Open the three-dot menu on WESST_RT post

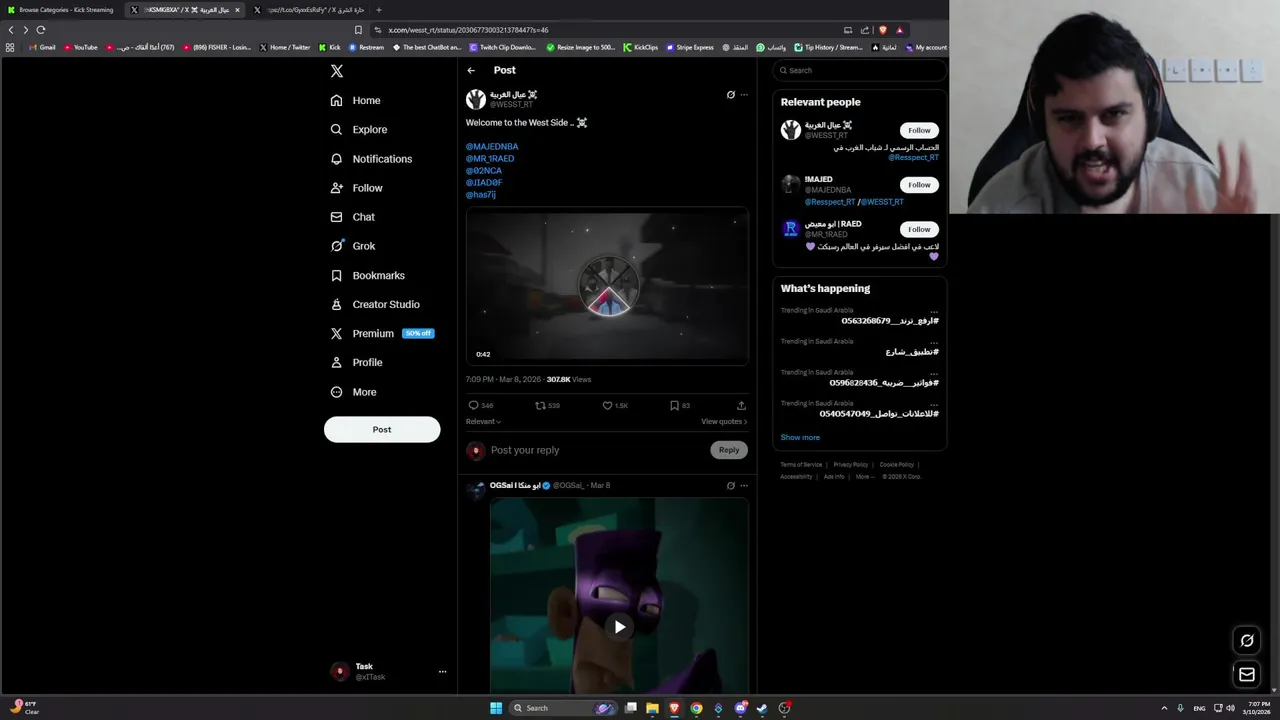tap(744, 95)
